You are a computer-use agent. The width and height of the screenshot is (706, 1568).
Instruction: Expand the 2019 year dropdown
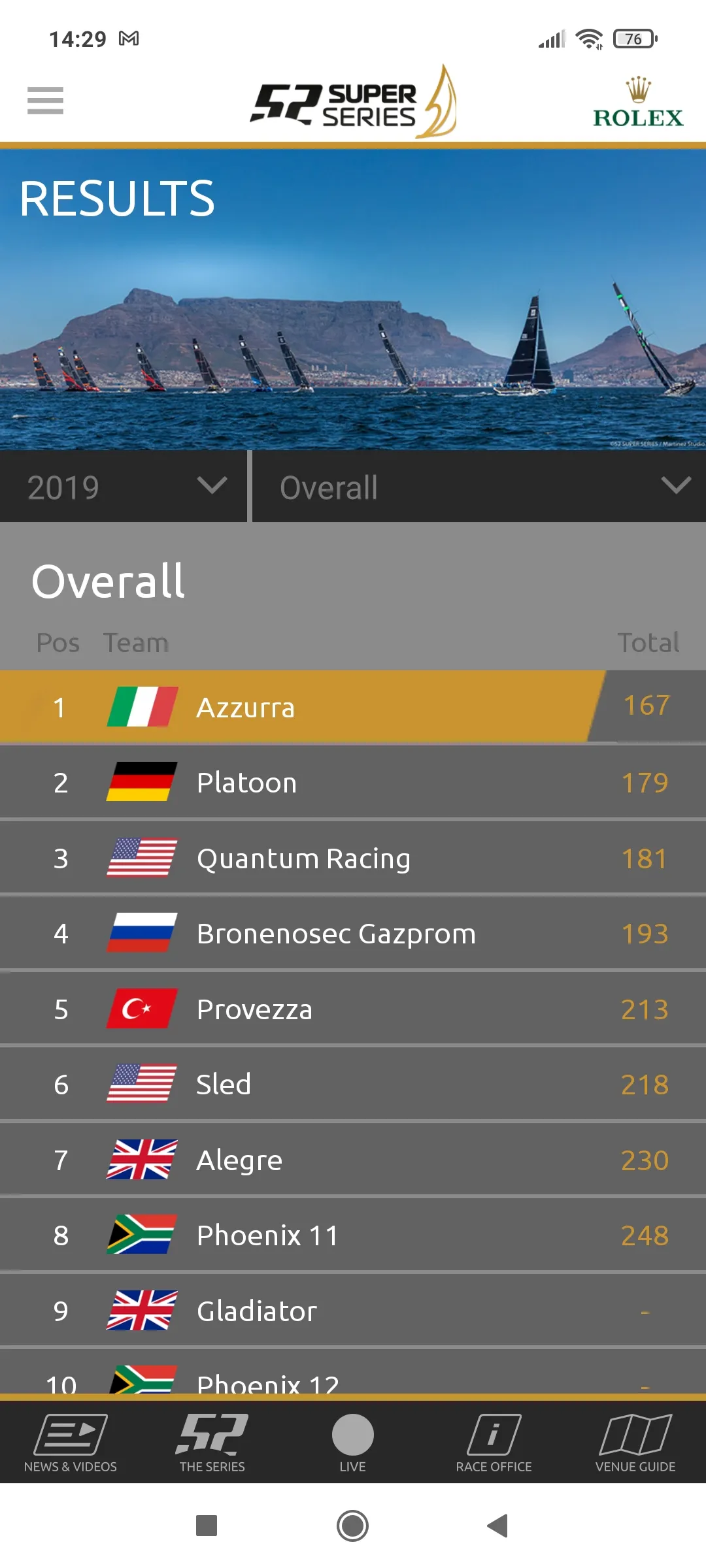pos(124,487)
